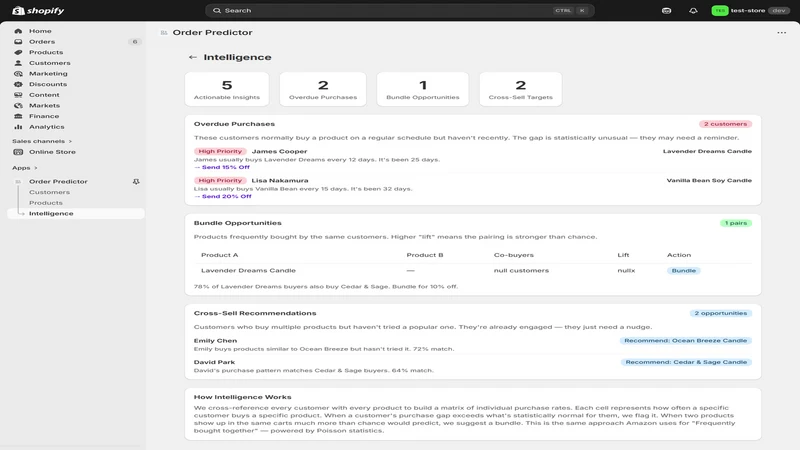Click Vanilla Bean Soy Candle label

pos(709,181)
